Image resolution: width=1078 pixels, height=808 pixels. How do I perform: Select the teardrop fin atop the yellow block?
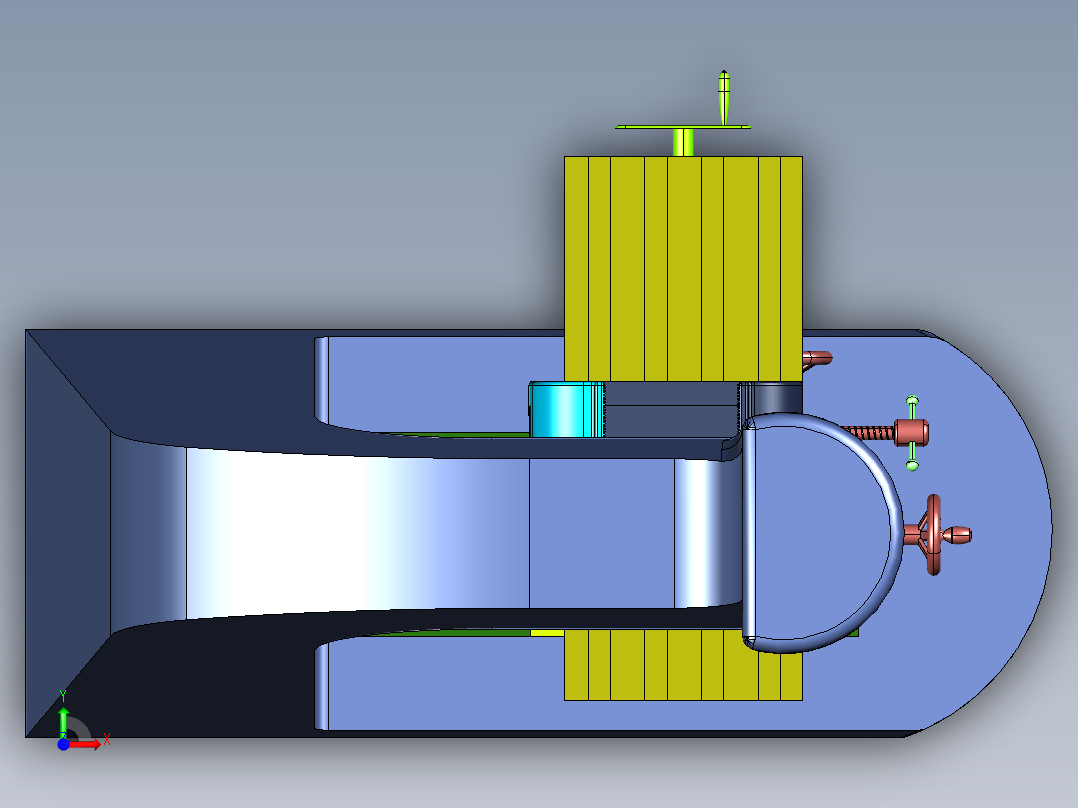coord(724,98)
